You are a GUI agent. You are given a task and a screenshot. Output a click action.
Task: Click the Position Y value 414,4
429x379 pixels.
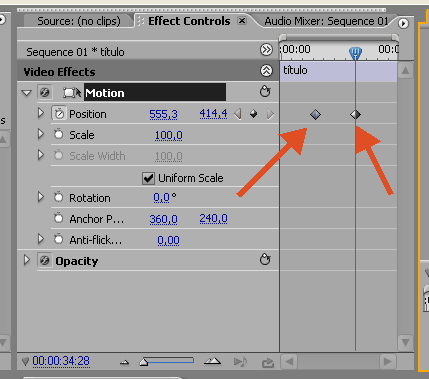[213, 114]
